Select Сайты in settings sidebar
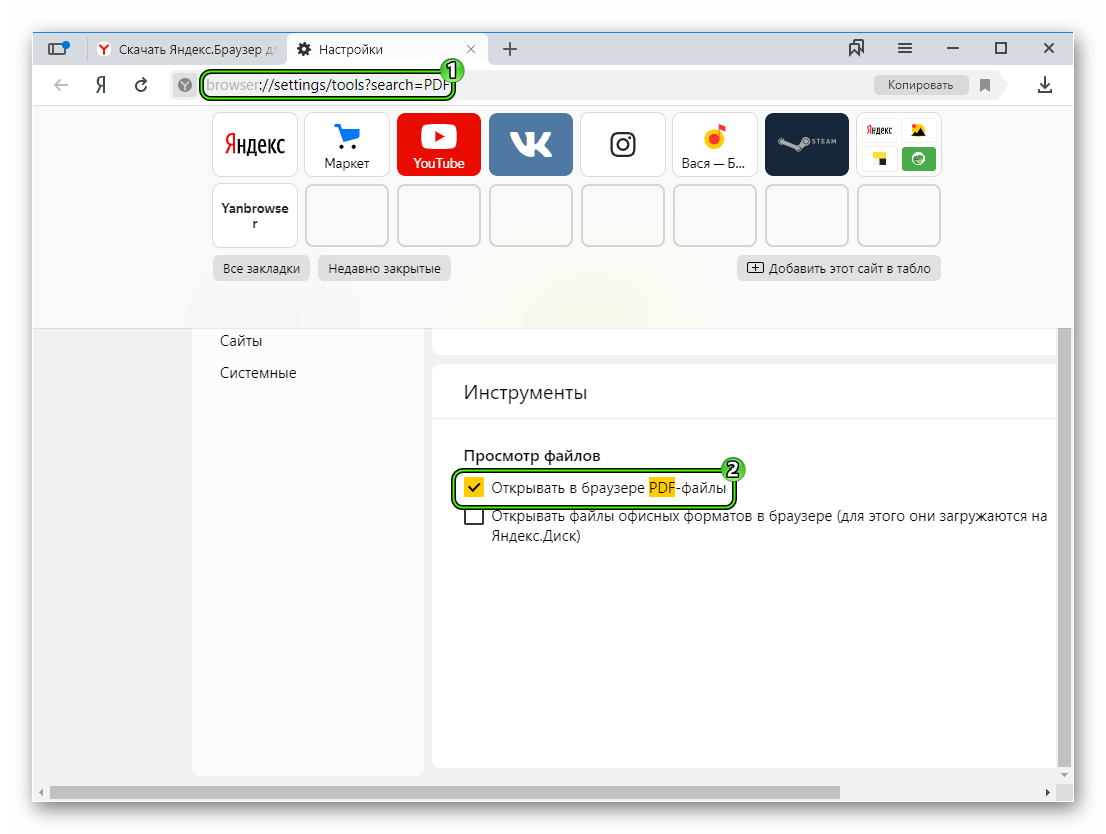1106x834 pixels. [x=241, y=341]
